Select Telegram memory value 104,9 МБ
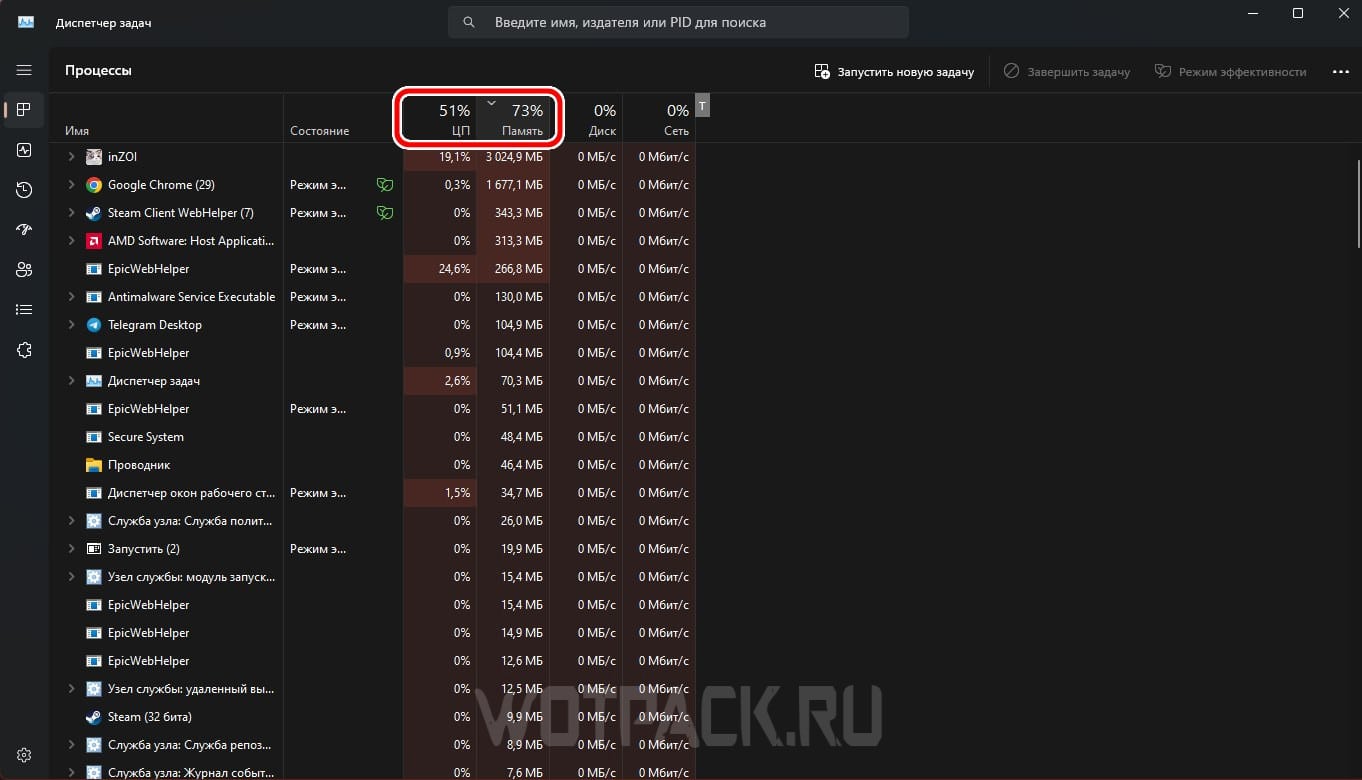This screenshot has width=1362, height=780. tap(520, 325)
